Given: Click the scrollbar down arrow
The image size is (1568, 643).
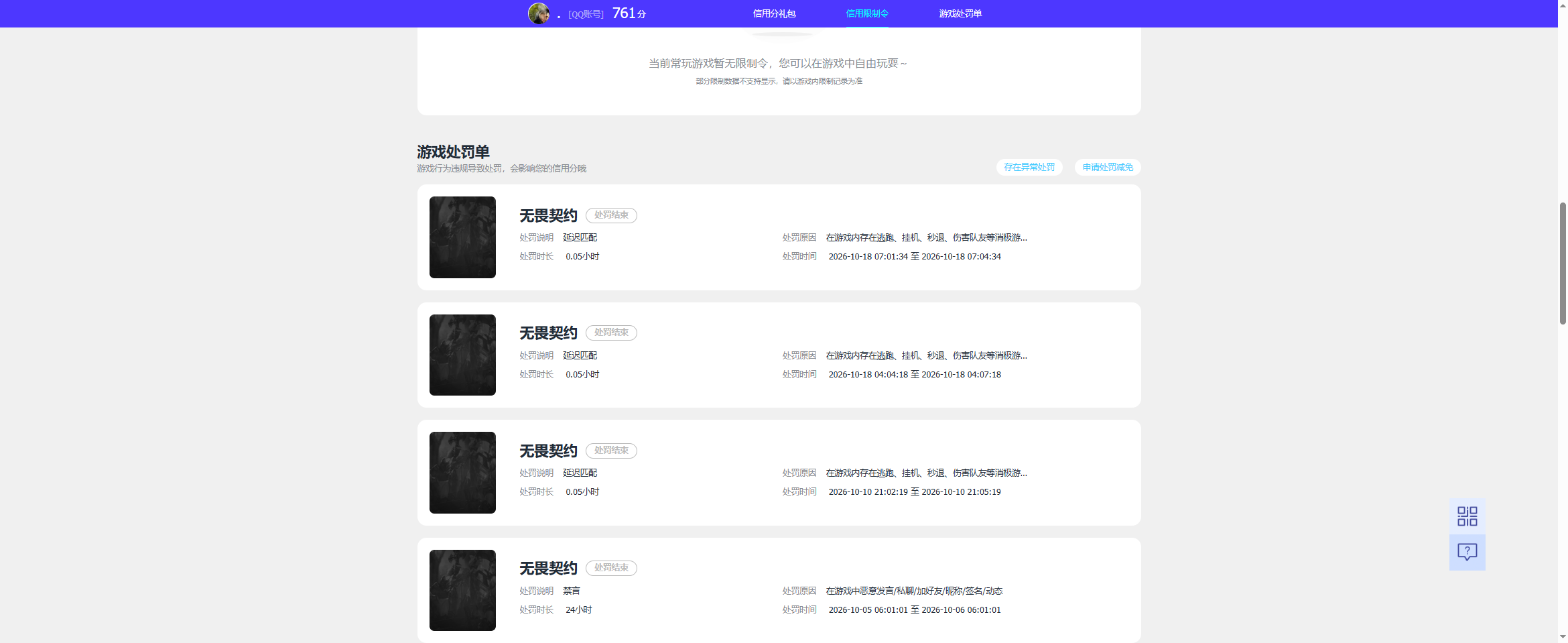Looking at the screenshot, I should (x=1563, y=637).
